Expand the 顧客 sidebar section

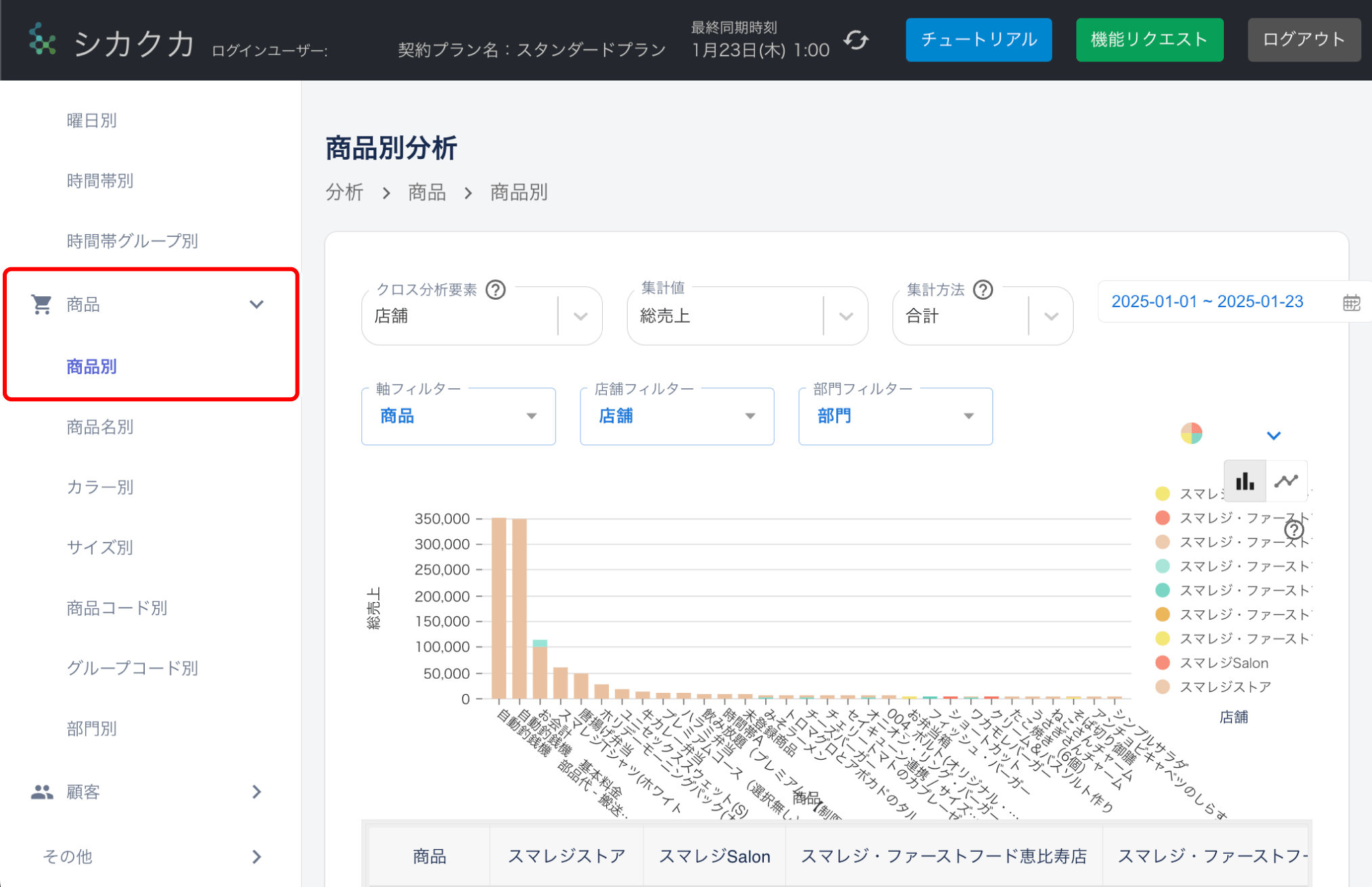(x=256, y=792)
